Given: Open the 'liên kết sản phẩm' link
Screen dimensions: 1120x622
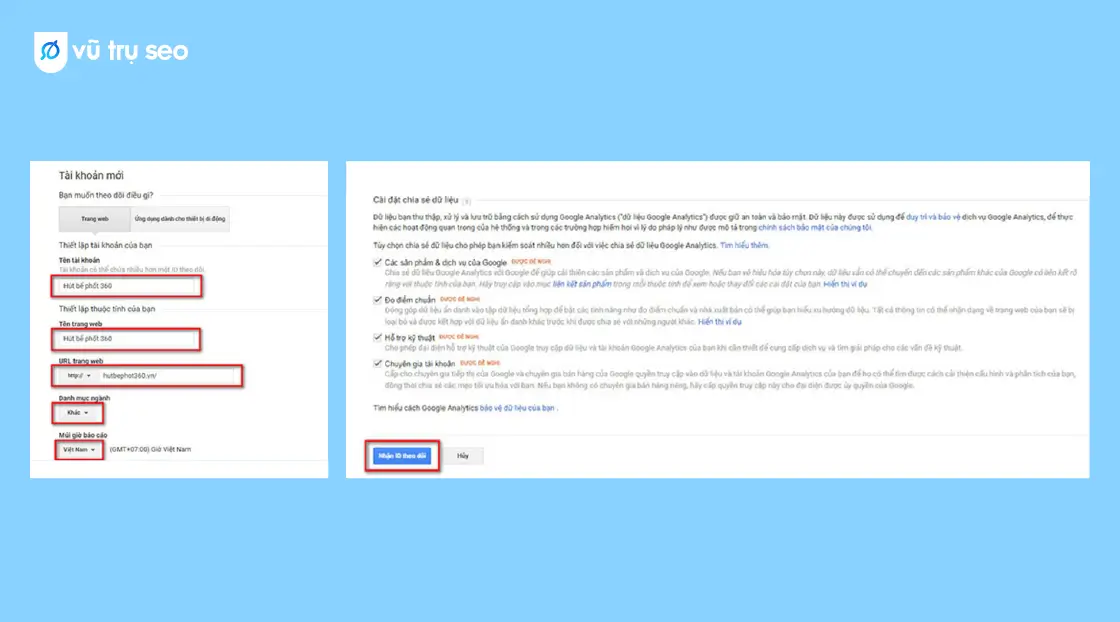Looking at the screenshot, I should [x=581, y=284].
